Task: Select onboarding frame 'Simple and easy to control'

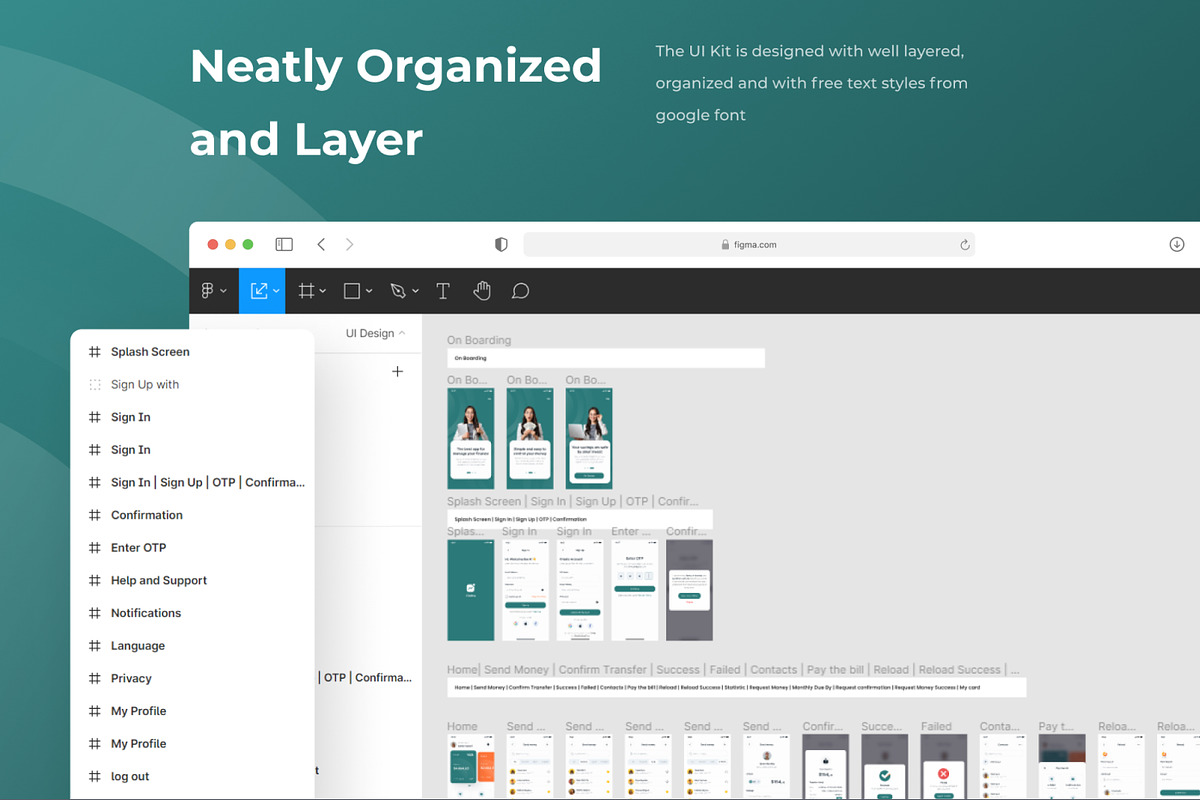Action: point(530,438)
